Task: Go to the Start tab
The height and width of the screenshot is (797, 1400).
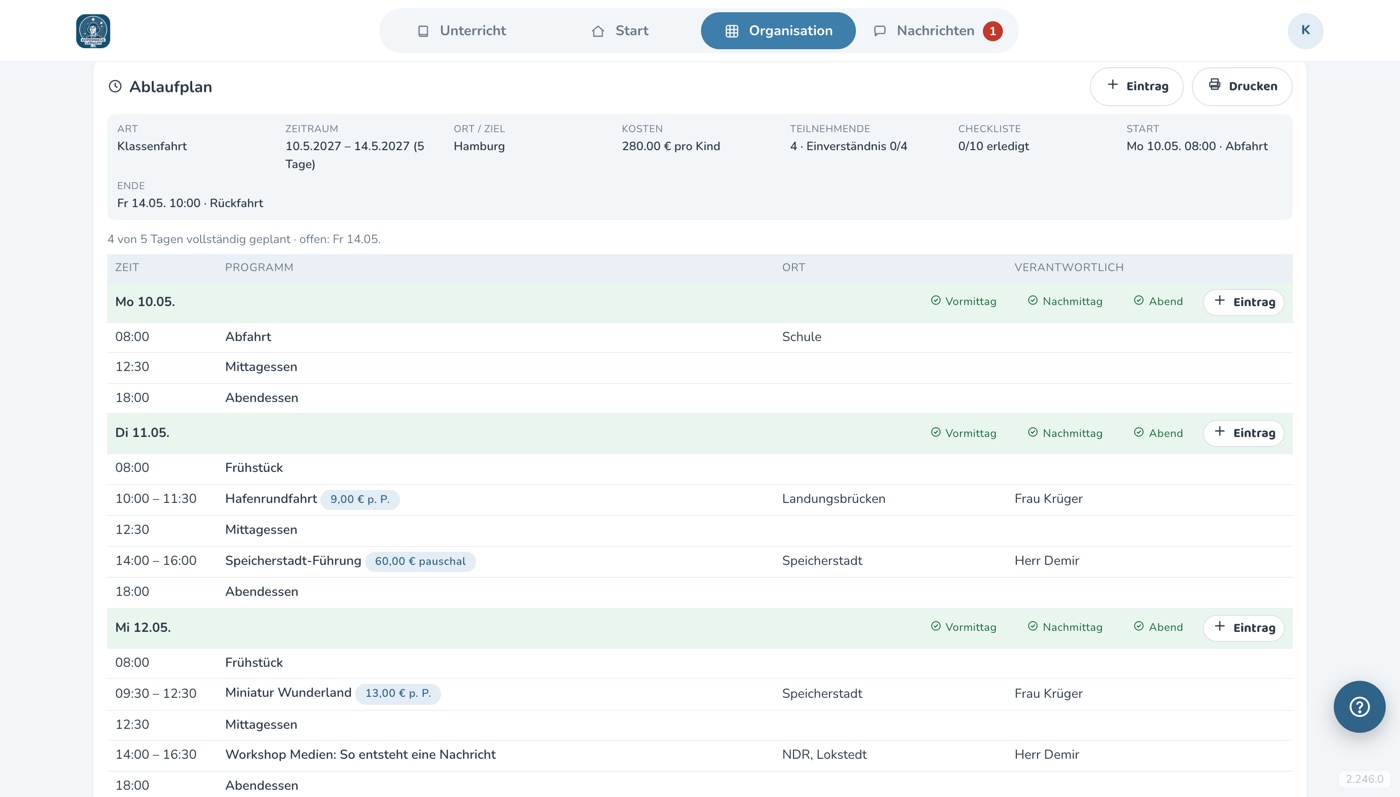Action: (620, 31)
